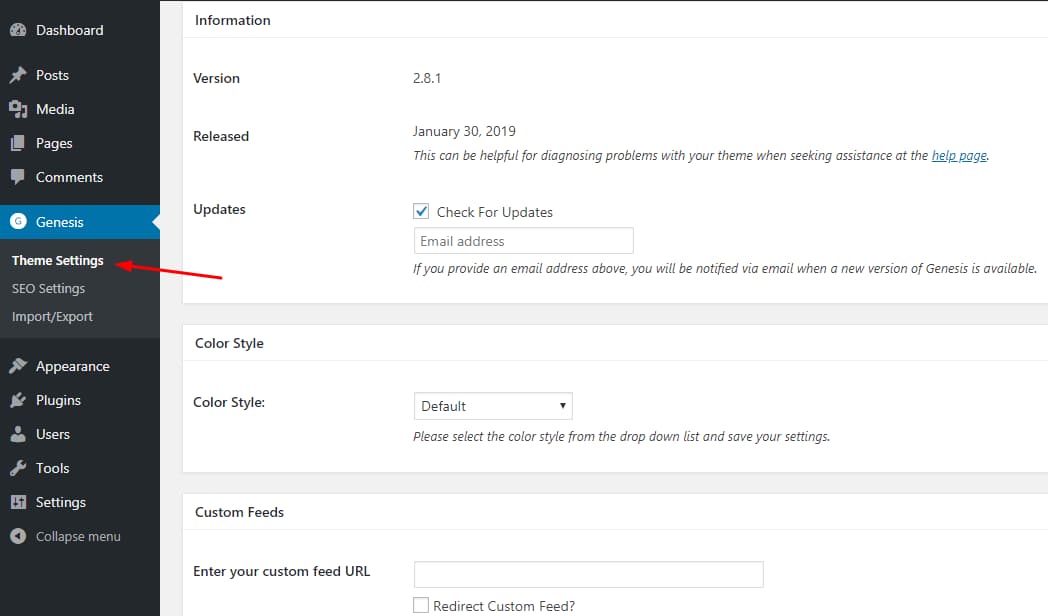
Task: Enable Redirect Custom Feed
Action: pyautogui.click(x=421, y=605)
